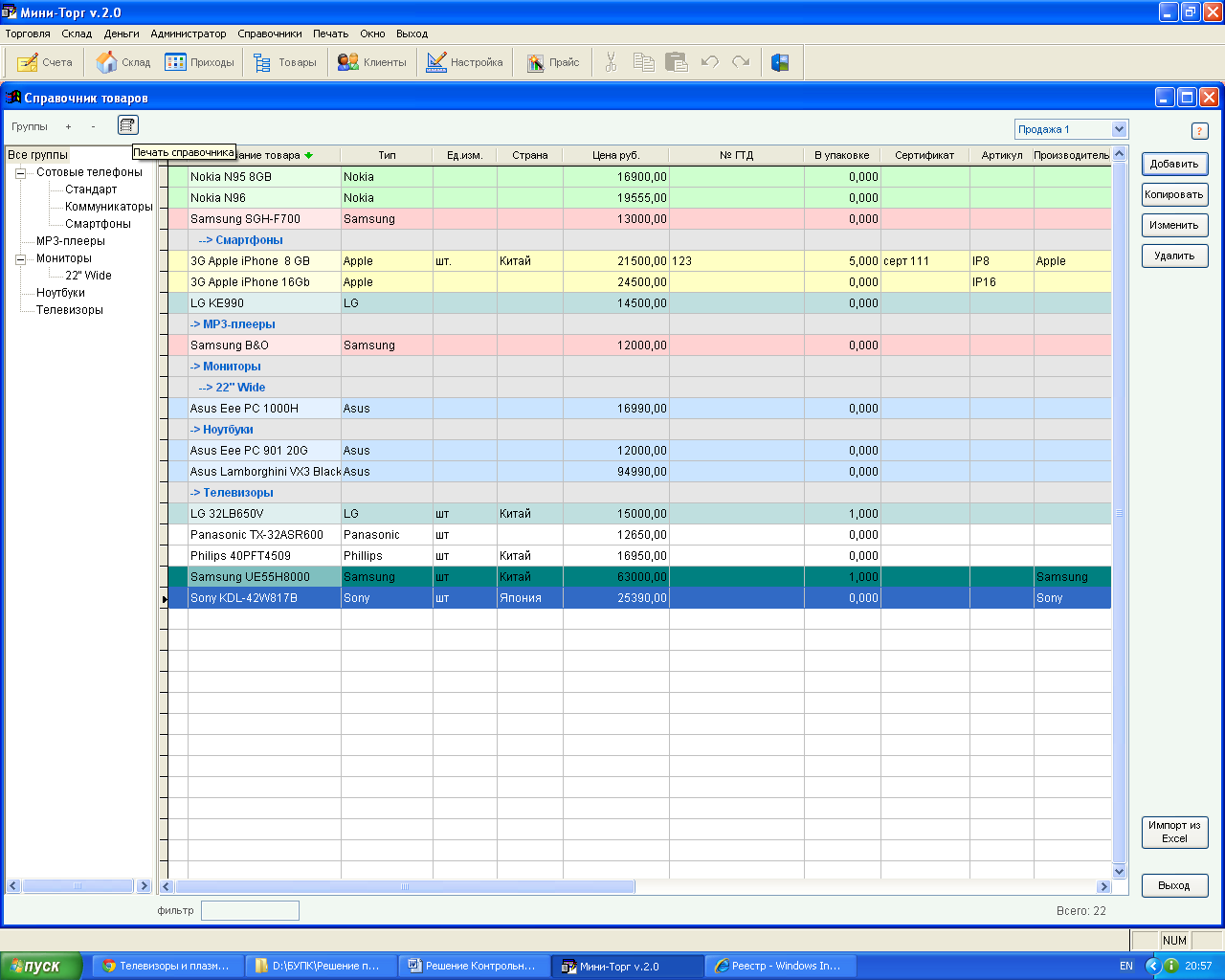Select the Ноутбуки tree item
The height and width of the screenshot is (980, 1225).
[60, 293]
